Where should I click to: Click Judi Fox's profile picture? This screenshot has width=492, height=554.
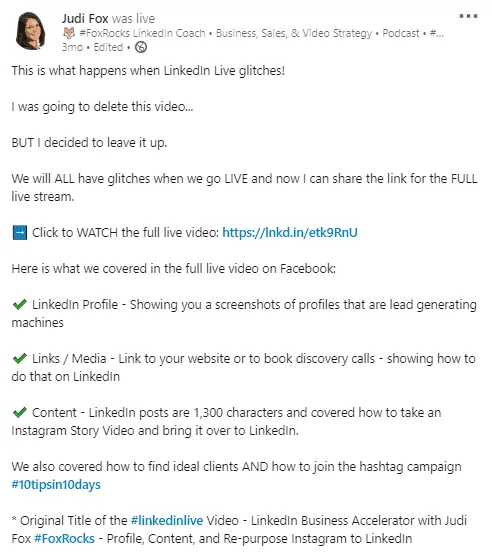coord(31,30)
